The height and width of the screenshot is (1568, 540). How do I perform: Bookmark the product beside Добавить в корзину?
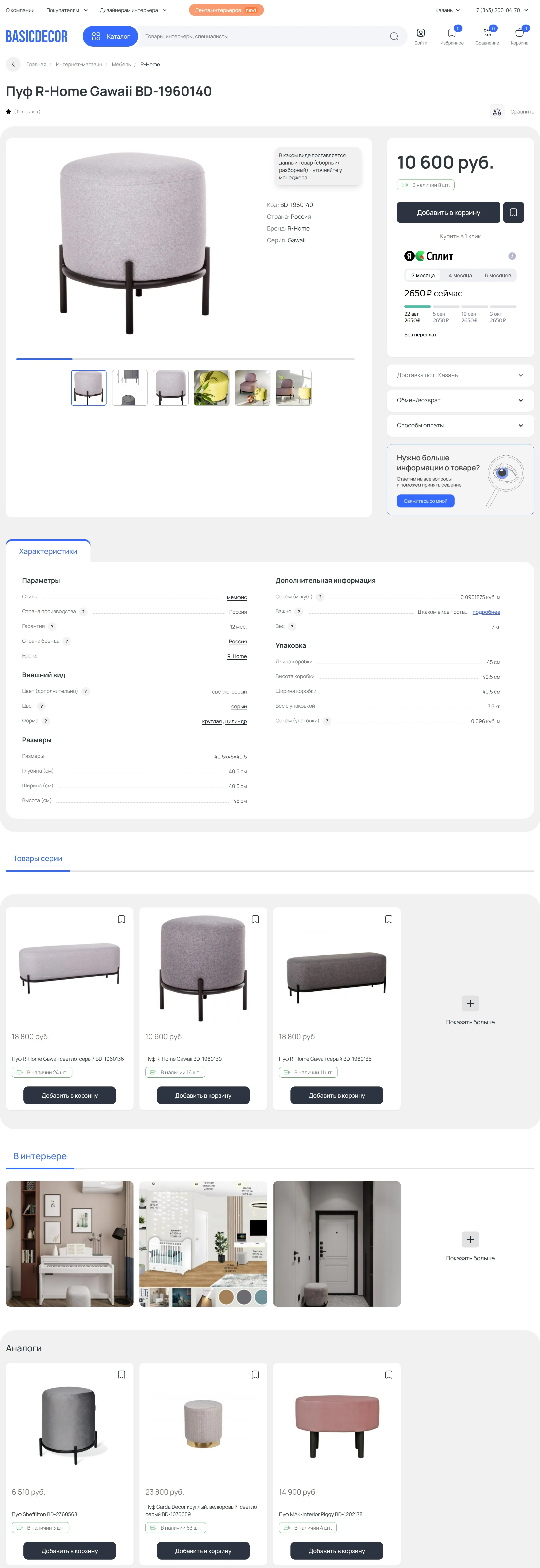pyautogui.click(x=513, y=212)
